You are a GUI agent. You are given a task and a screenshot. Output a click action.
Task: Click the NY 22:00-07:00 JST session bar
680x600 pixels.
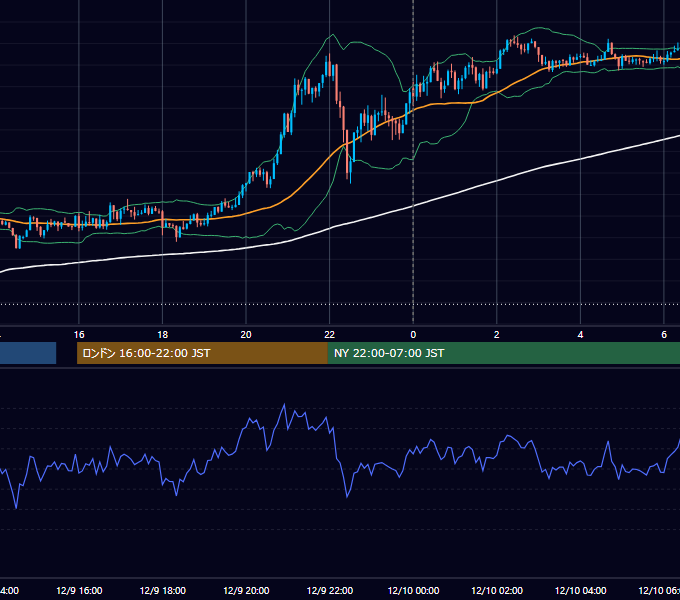tap(503, 353)
